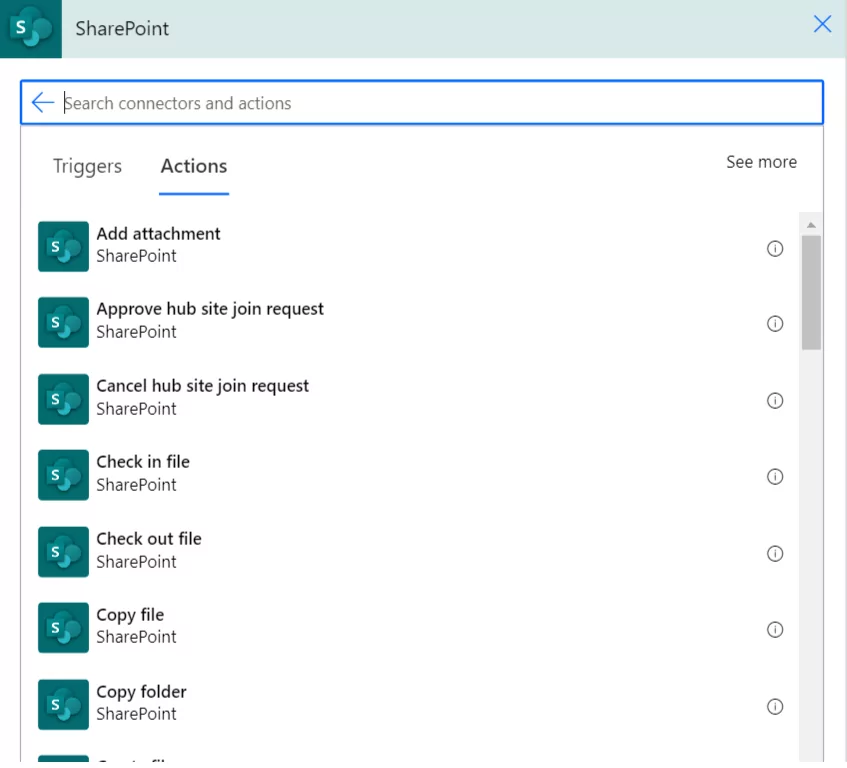
Task: Select Approve hub site join request action
Action: click(x=210, y=309)
